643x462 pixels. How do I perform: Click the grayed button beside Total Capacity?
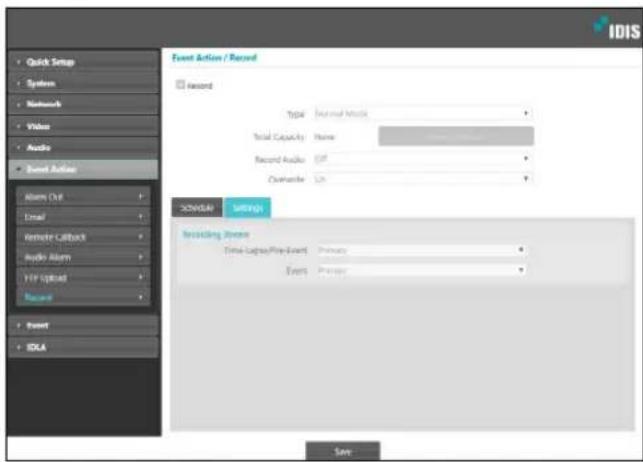click(x=456, y=136)
